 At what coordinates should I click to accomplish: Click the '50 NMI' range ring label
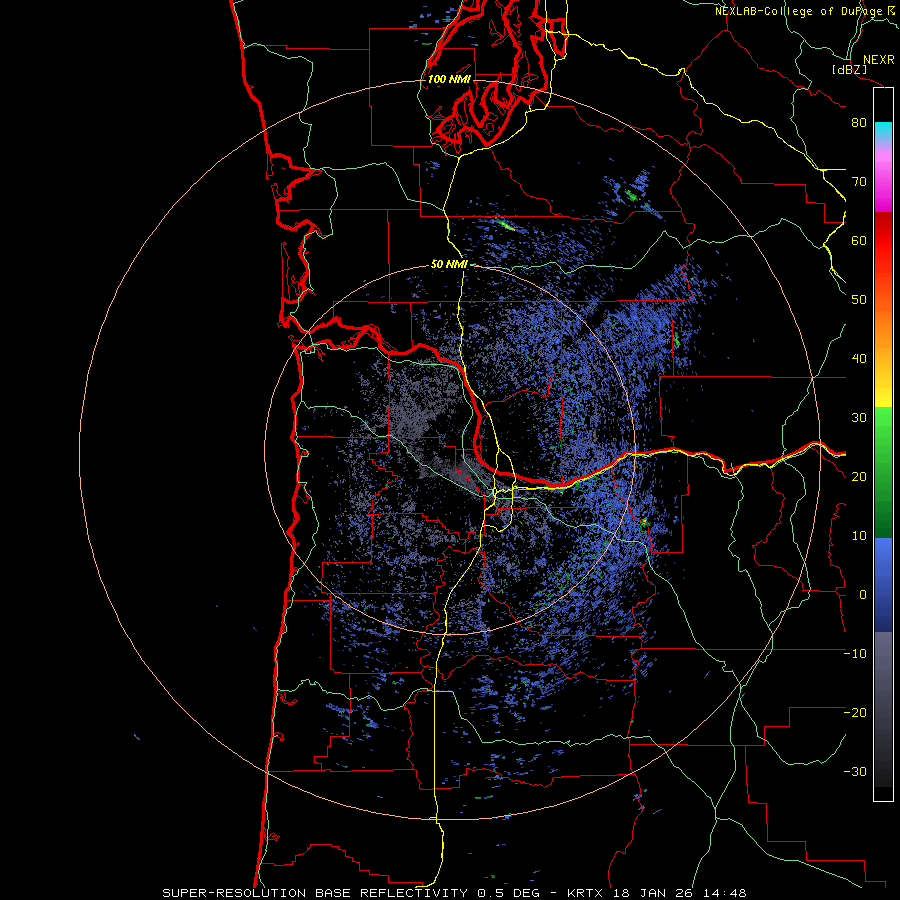[449, 265]
